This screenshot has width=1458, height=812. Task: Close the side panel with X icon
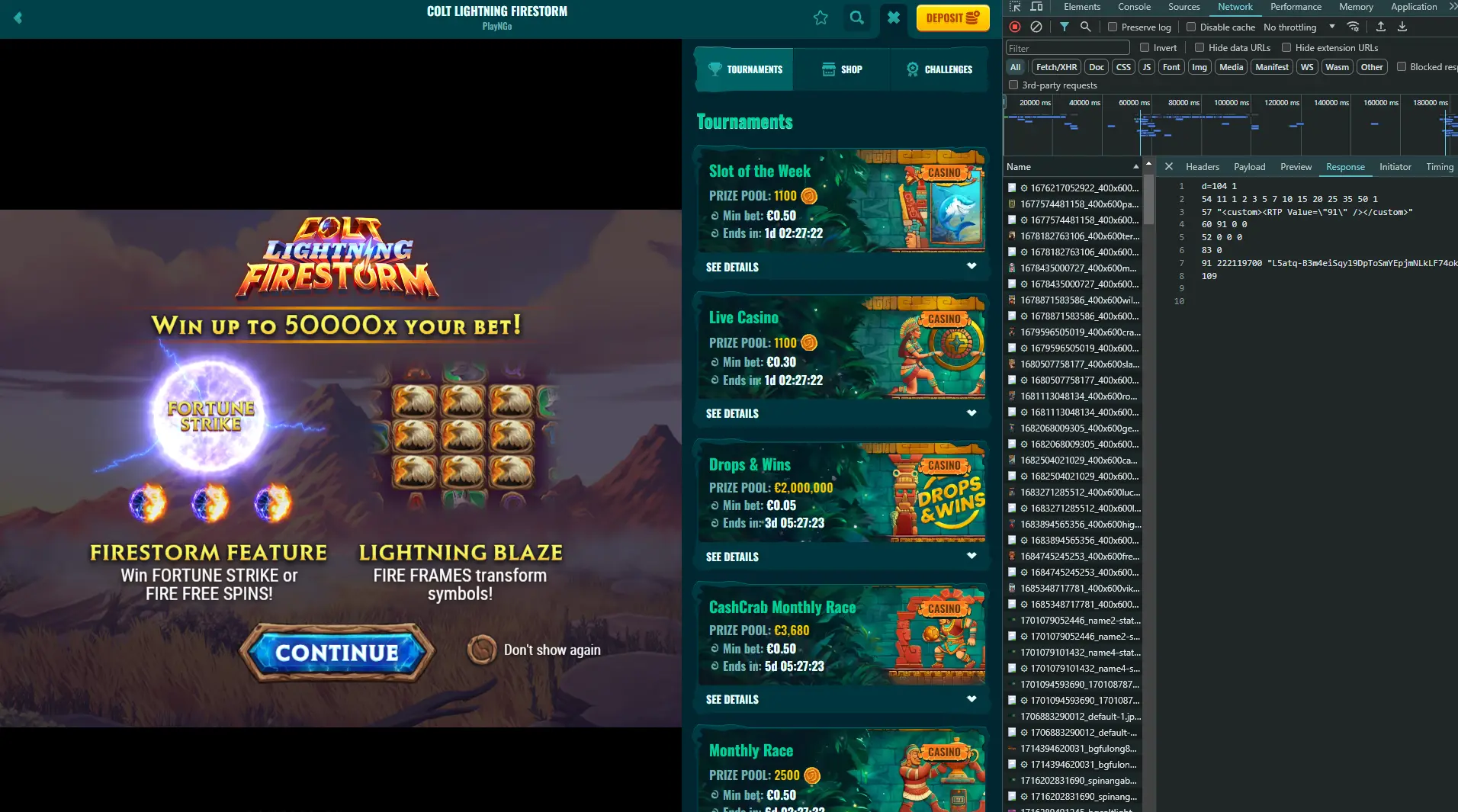894,18
